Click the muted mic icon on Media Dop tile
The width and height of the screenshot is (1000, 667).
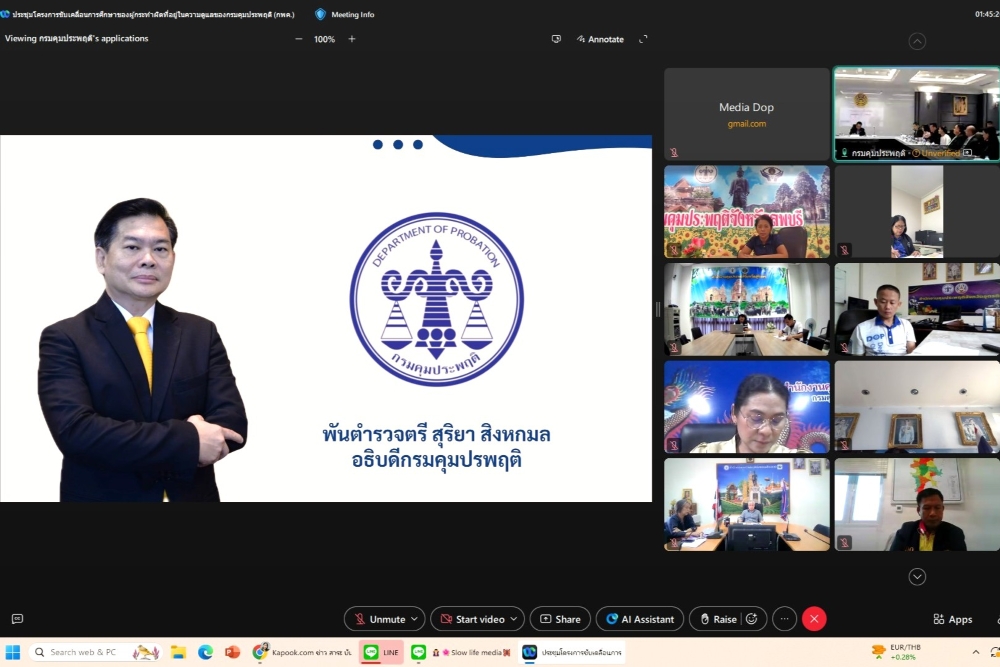coord(674,152)
